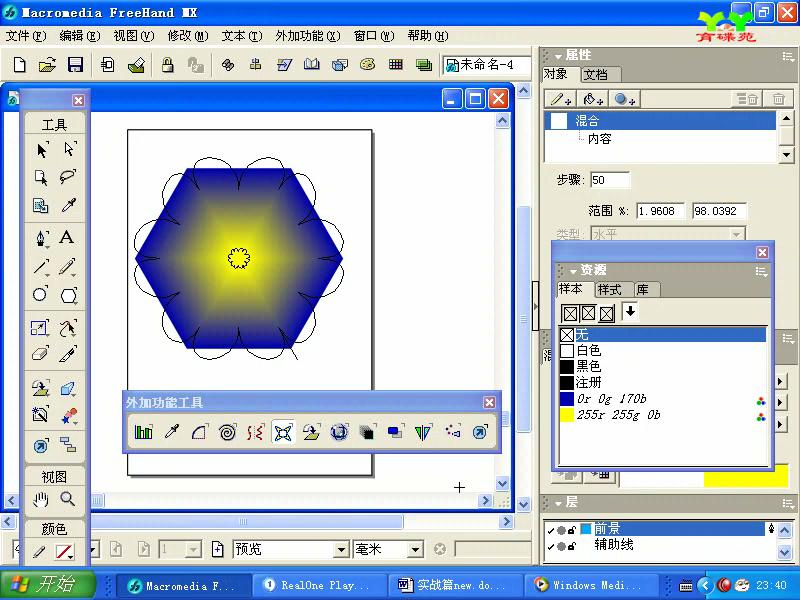Select the Pen tool

(41, 238)
